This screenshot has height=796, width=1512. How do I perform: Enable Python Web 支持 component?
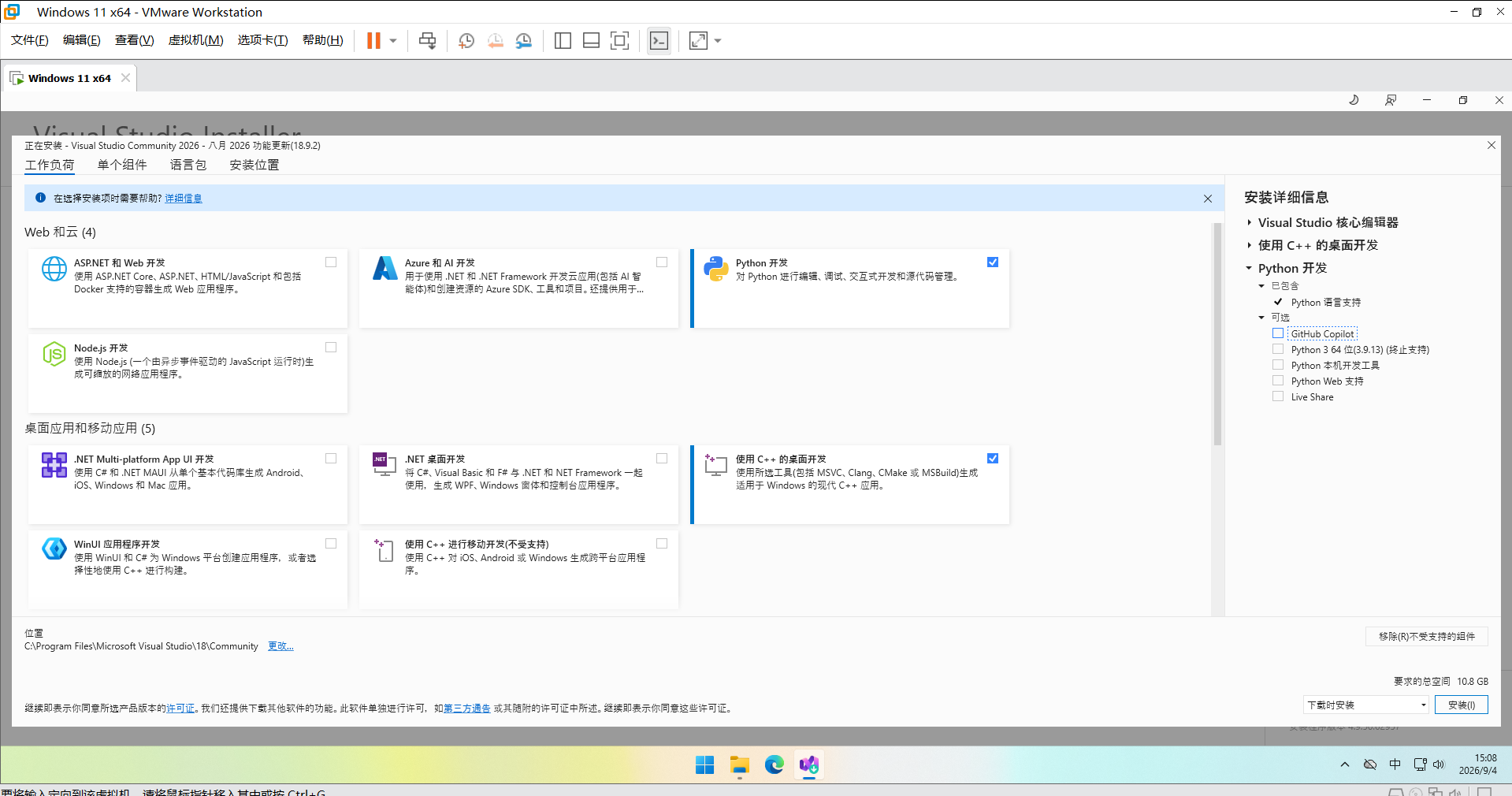(x=1278, y=381)
